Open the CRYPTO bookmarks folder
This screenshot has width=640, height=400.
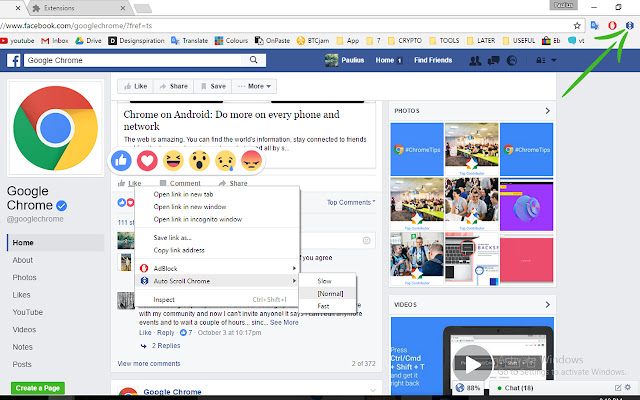[x=405, y=40]
